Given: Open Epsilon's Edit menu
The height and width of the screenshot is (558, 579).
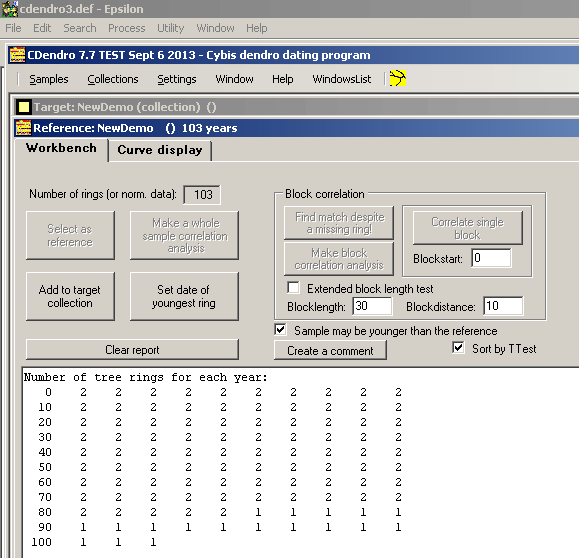Looking at the screenshot, I should 42,28.
